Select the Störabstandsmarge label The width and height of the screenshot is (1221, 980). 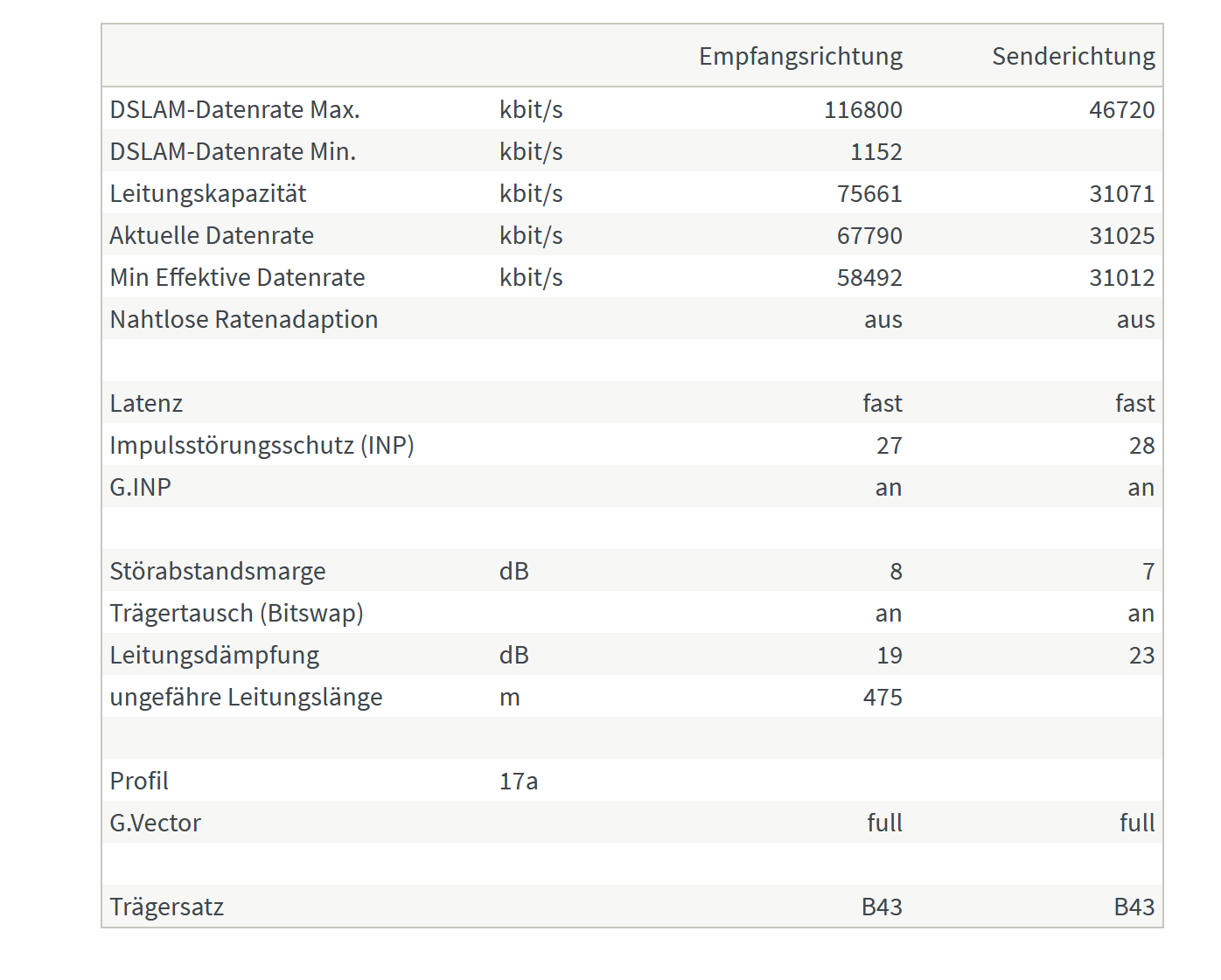click(218, 571)
